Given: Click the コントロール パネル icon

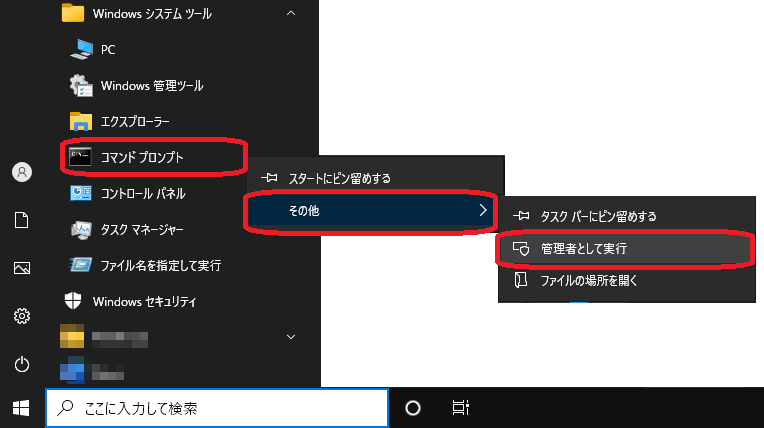Looking at the screenshot, I should (81, 193).
